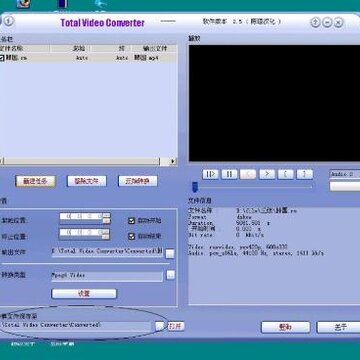Click the task list scrollbar right arrow

coord(173,162)
